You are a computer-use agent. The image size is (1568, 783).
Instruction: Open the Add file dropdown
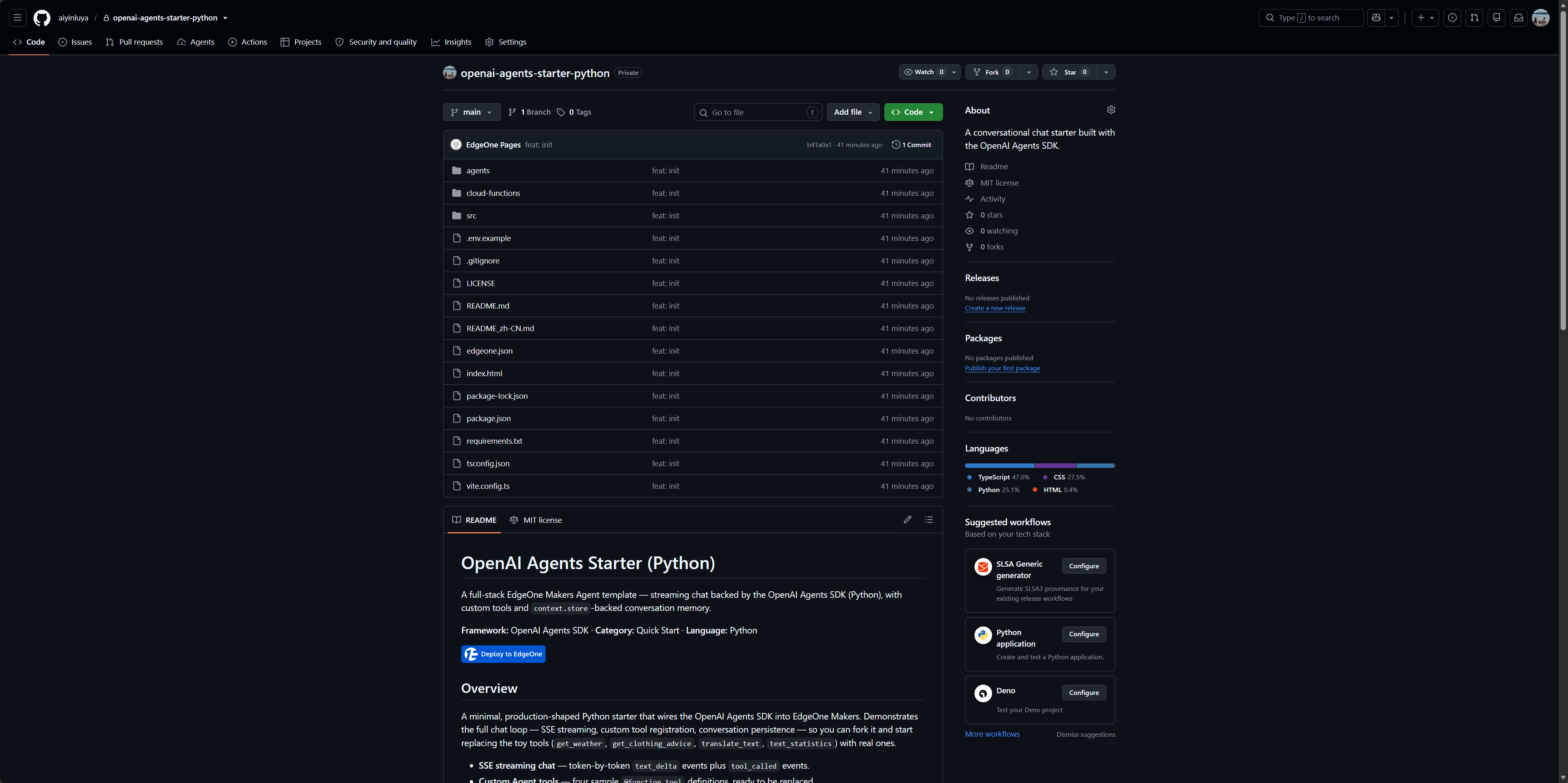[853, 112]
